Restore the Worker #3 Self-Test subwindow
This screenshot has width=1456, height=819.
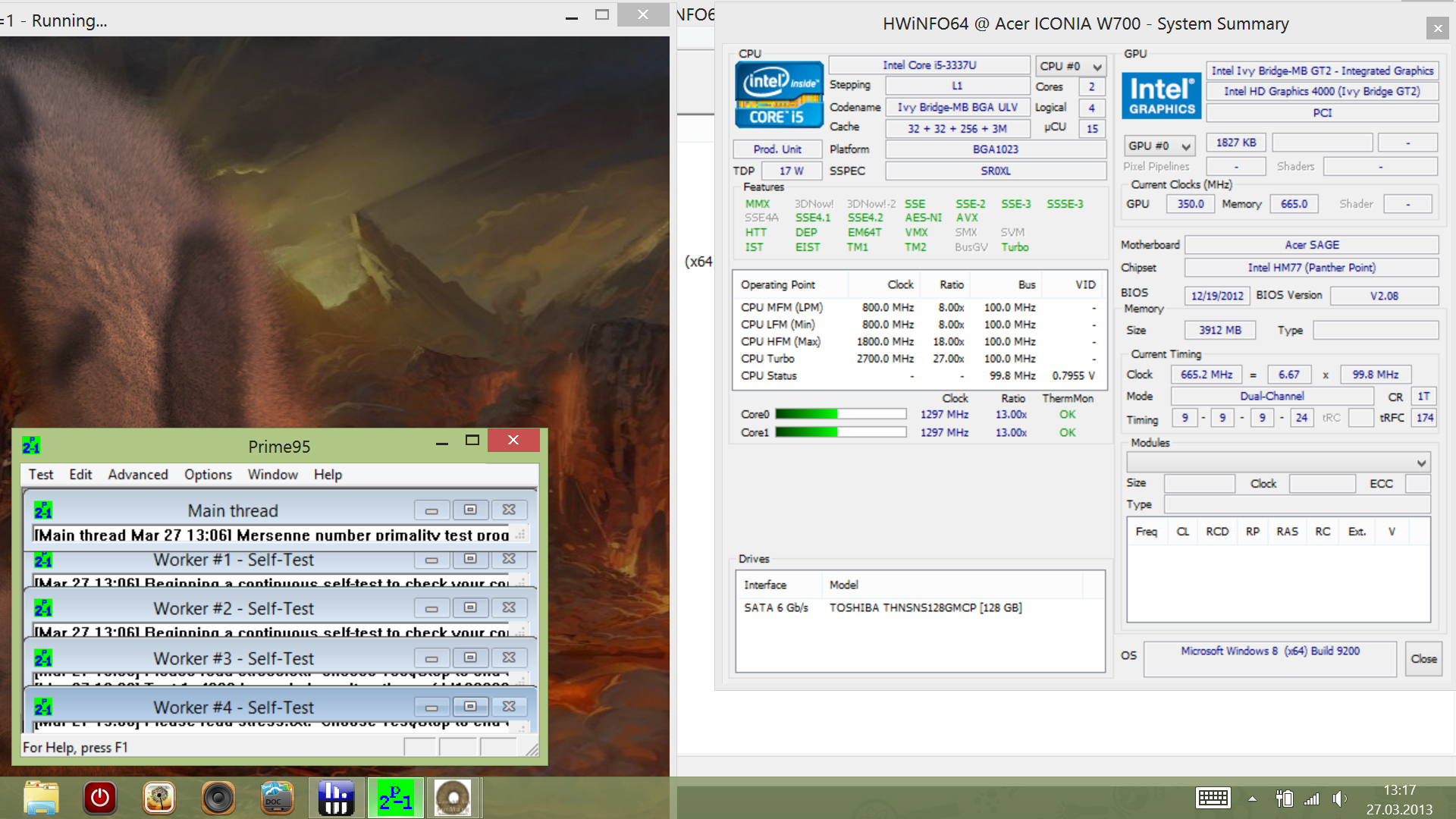[470, 657]
